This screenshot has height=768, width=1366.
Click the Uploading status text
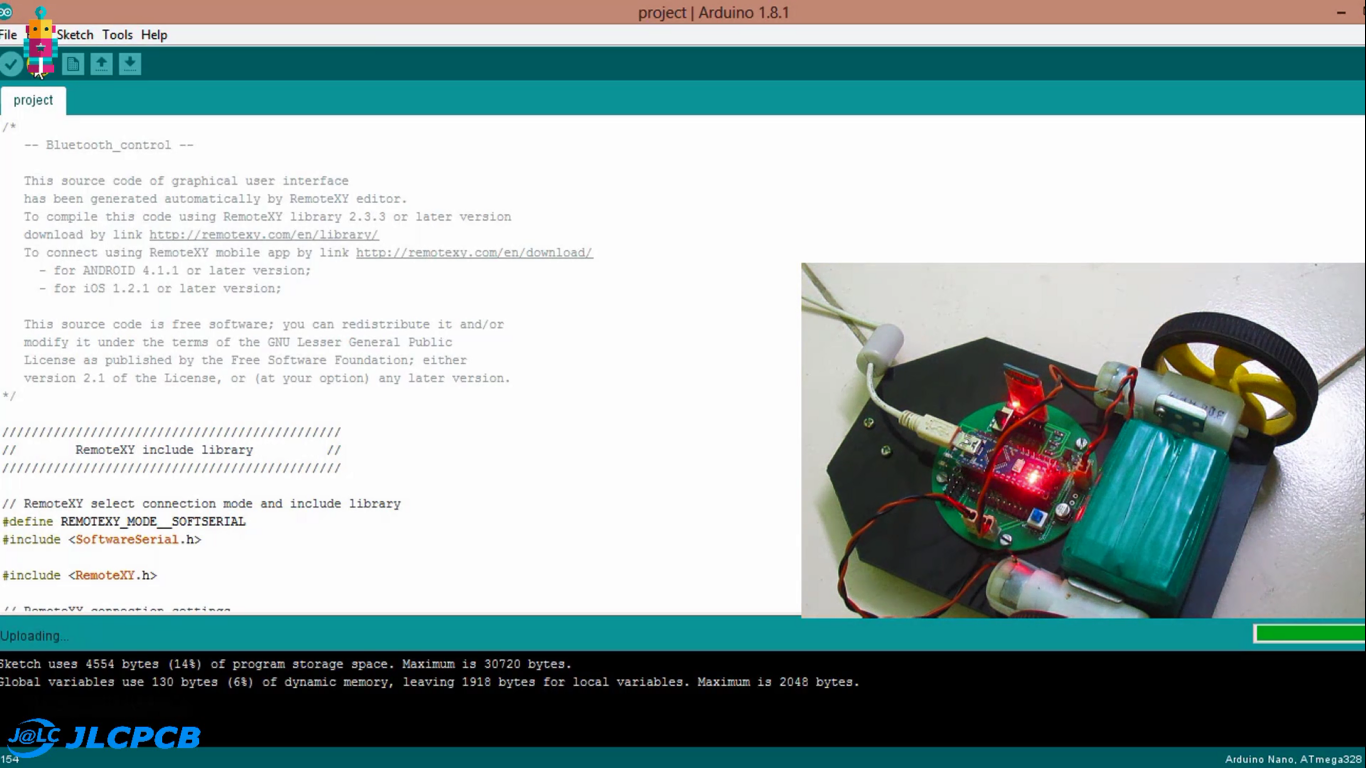(x=33, y=635)
